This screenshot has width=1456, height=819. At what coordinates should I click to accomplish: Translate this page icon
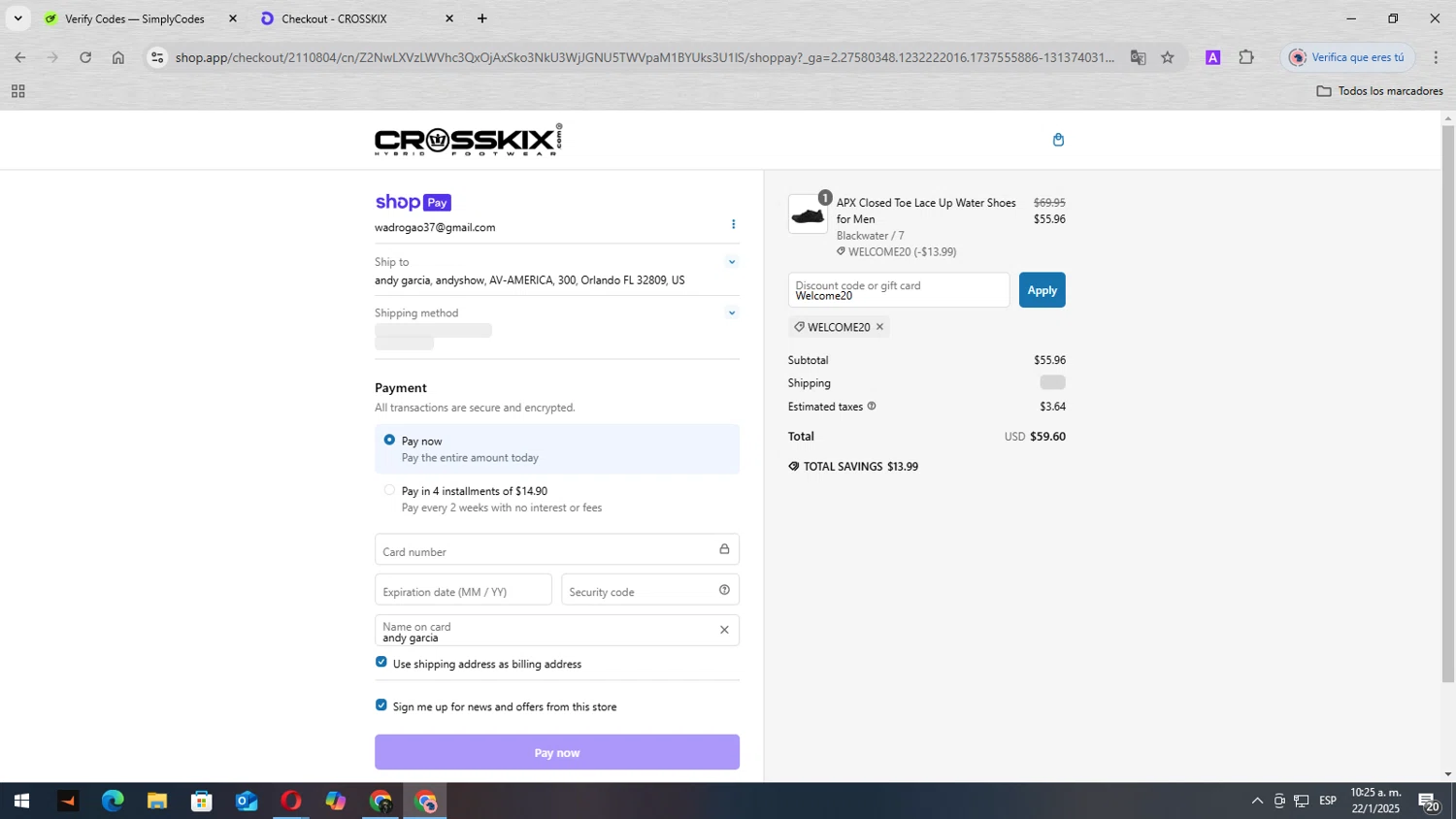1138,57
